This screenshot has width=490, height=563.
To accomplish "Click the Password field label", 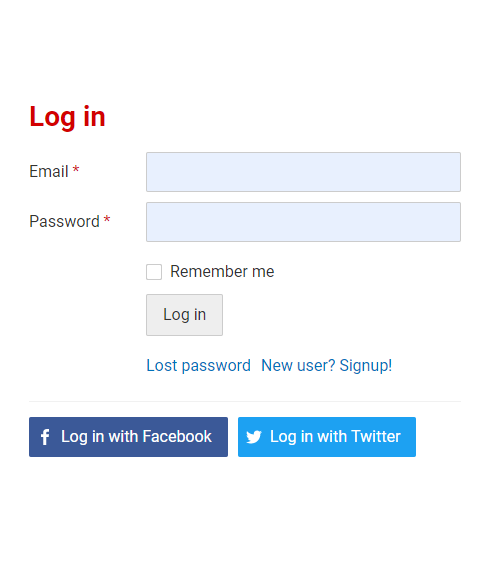I will [64, 221].
